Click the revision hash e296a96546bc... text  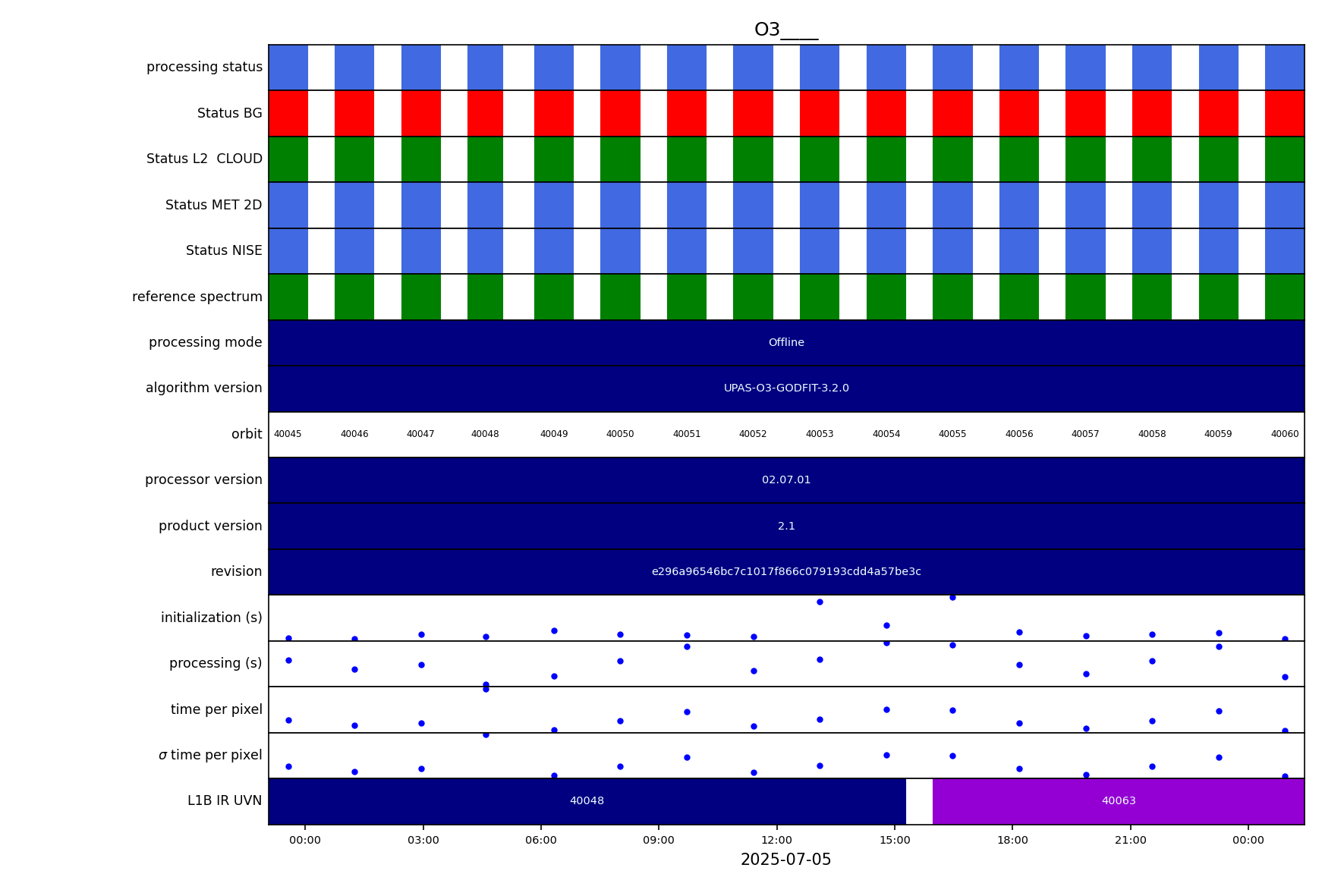[x=785, y=572]
